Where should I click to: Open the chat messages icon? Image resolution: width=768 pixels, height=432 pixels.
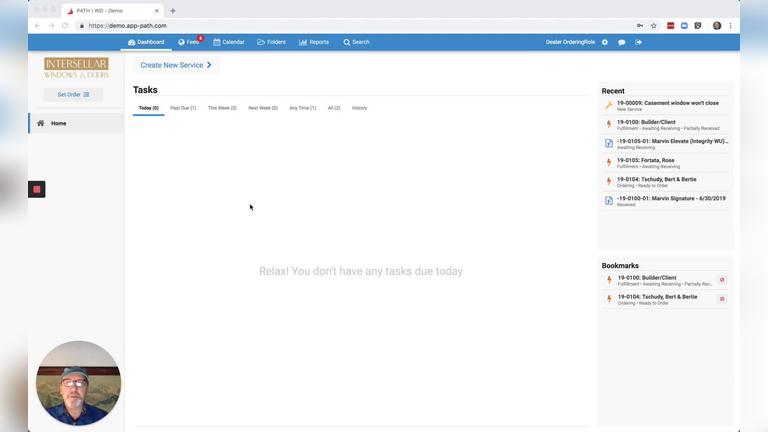pyautogui.click(x=622, y=42)
